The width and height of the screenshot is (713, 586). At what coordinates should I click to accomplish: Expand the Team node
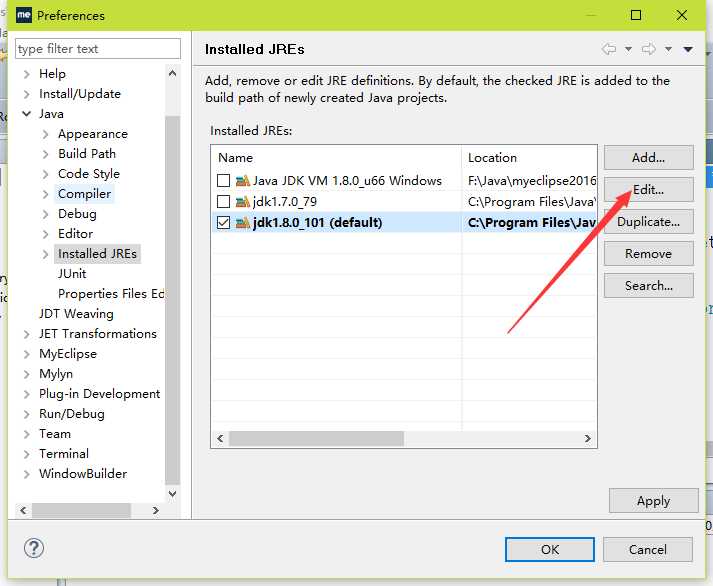click(27, 434)
